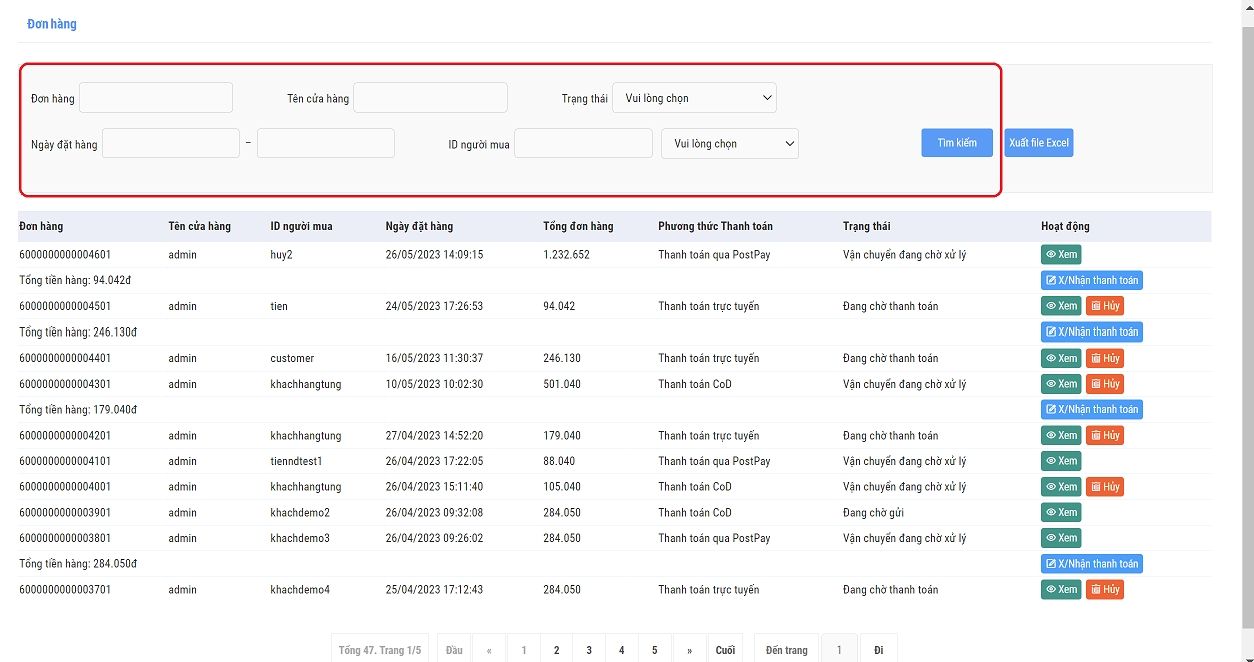
Task: Click the Tìm kiếm search button
Action: click(x=956, y=143)
